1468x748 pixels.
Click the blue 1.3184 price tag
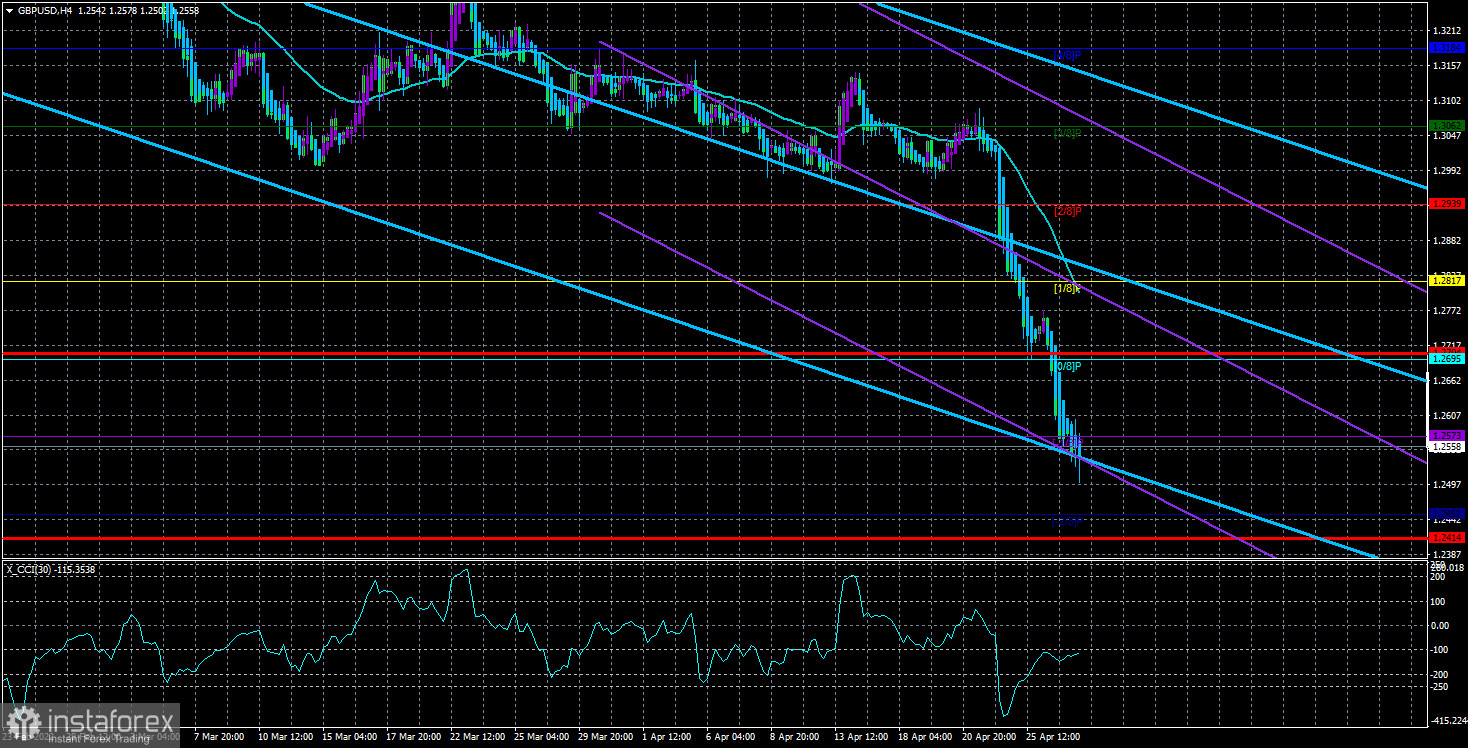pyautogui.click(x=1446, y=48)
